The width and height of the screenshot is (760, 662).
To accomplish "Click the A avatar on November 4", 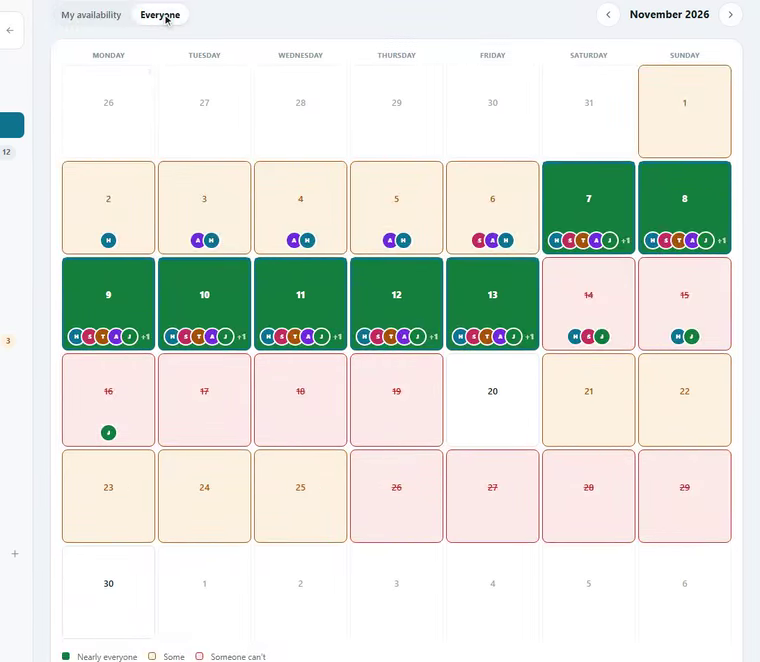I will tap(294, 240).
